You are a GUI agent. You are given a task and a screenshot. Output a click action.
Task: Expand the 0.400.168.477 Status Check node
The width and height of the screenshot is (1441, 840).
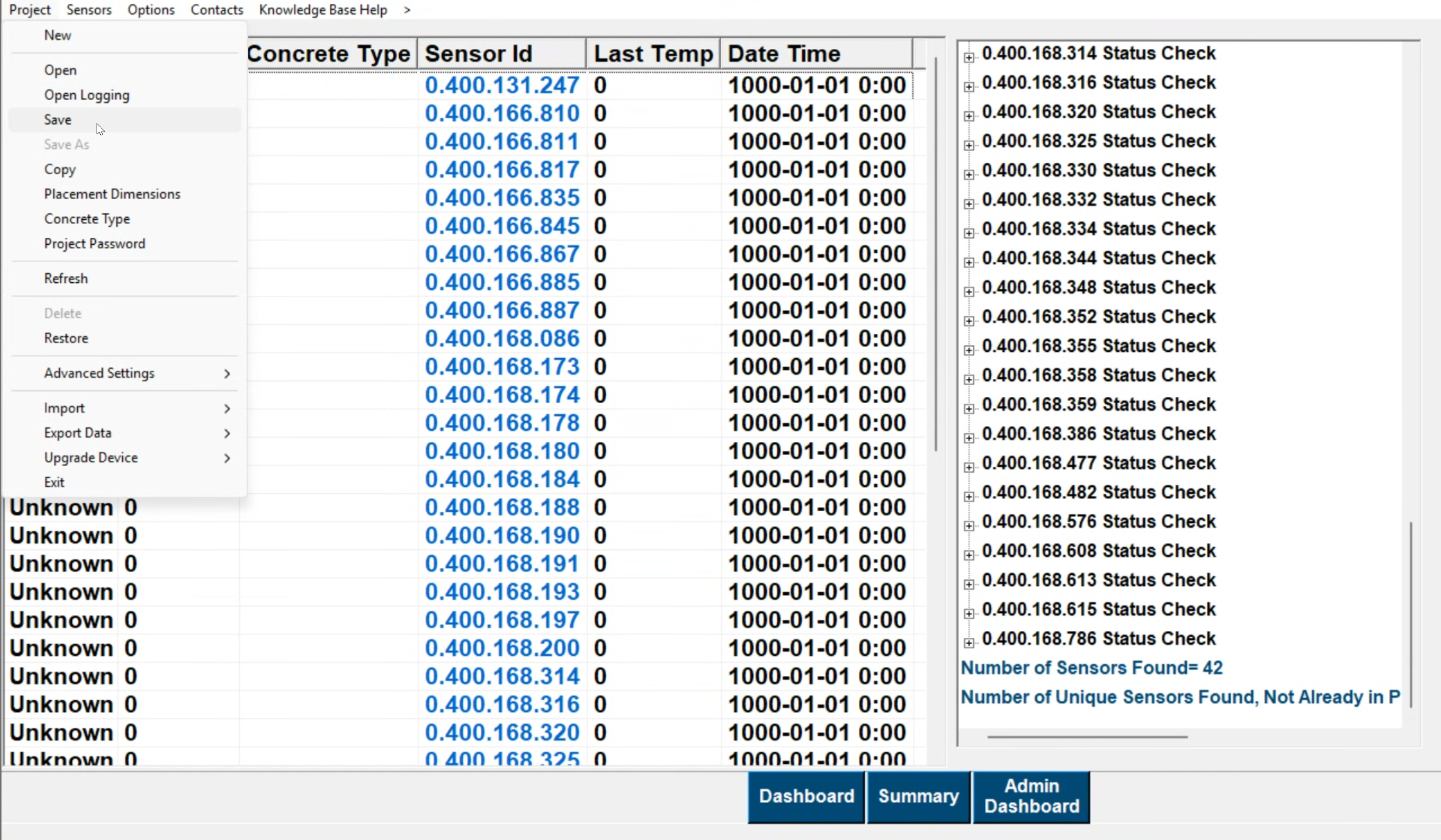969,468
